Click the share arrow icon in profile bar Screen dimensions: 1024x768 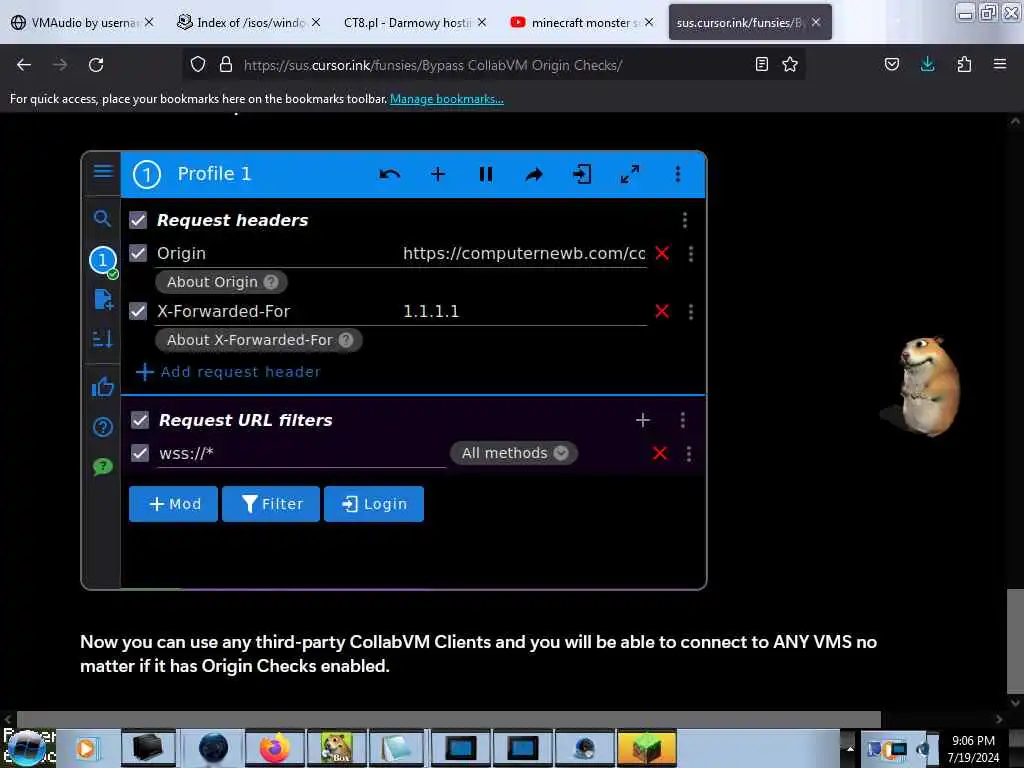click(x=534, y=174)
